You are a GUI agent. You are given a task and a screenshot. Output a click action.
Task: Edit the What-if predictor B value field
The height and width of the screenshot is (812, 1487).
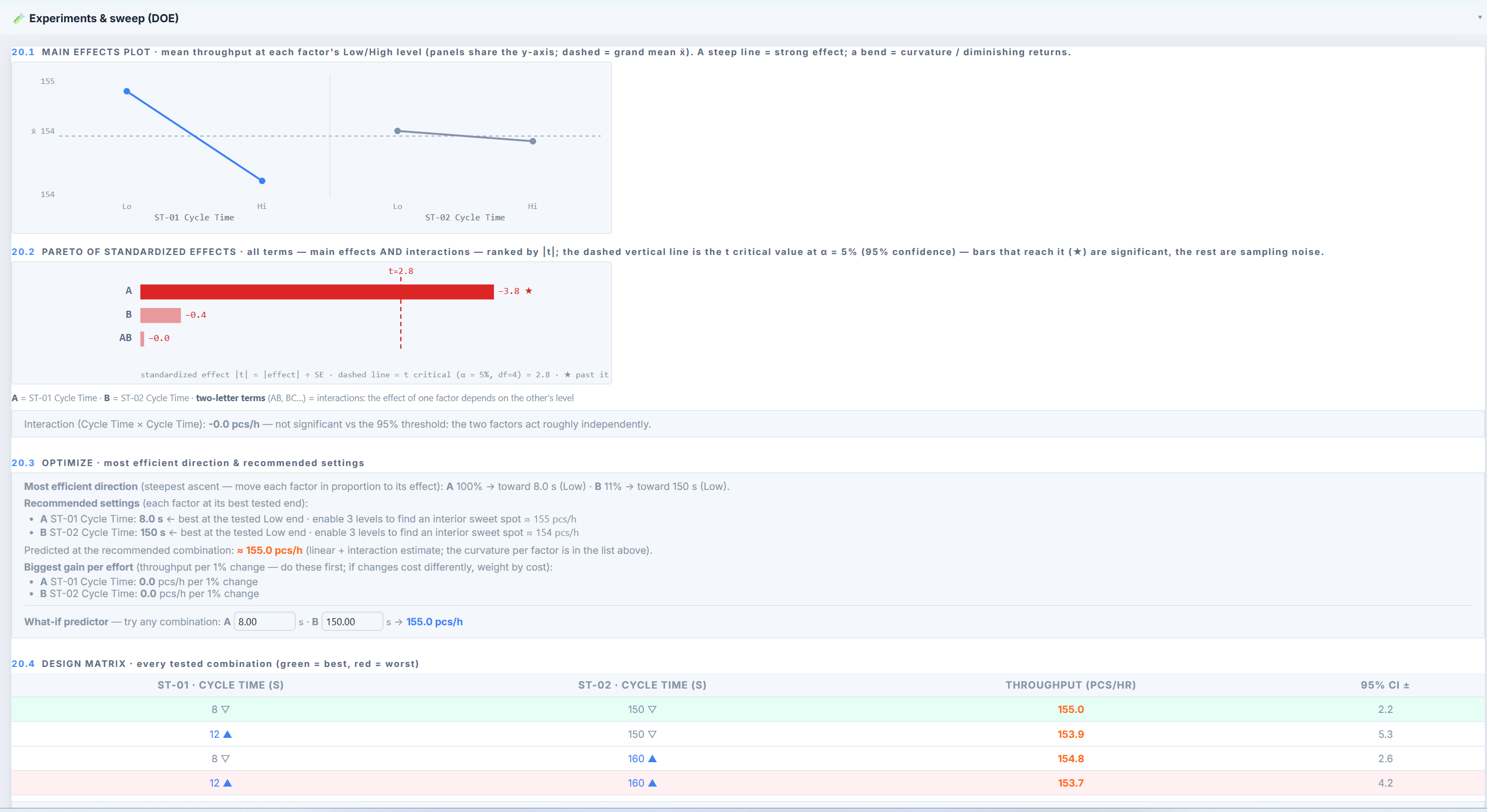click(x=352, y=621)
